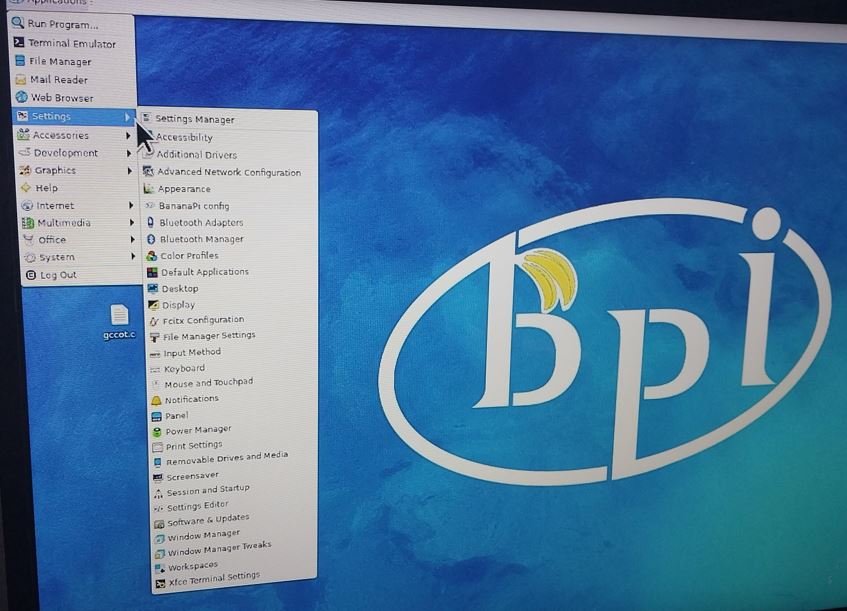
Task: Expand the Multimedia submenu arrow
Action: tap(132, 223)
